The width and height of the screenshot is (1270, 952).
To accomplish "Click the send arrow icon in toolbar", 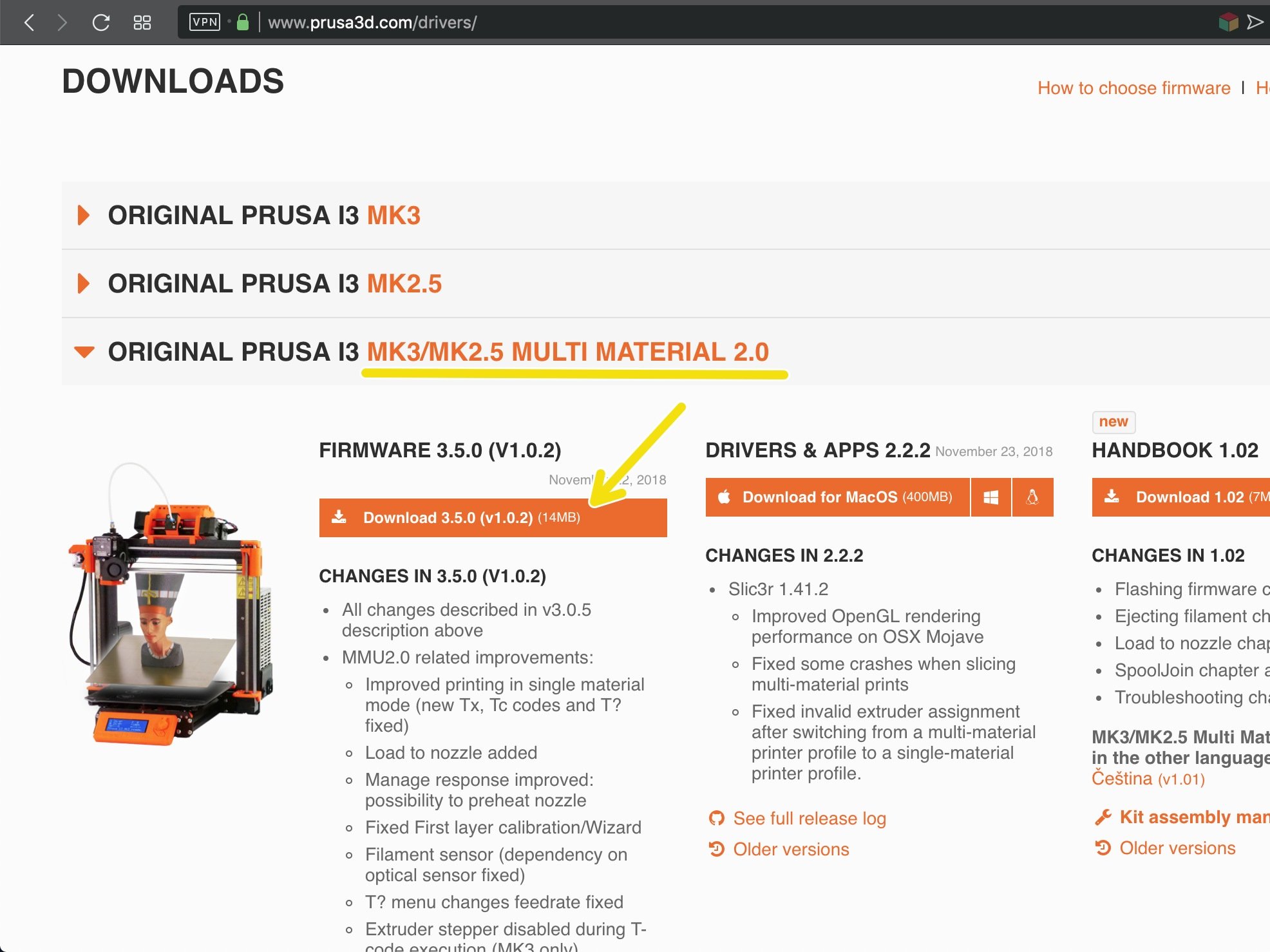I will [1255, 23].
